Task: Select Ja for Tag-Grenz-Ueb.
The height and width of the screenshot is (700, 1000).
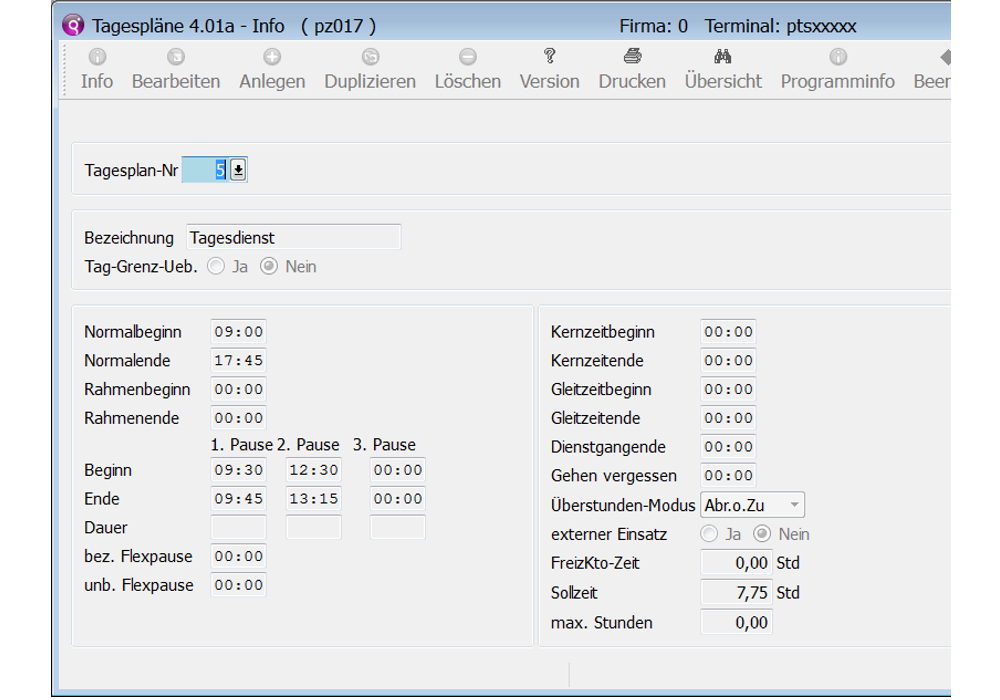Action: 215,267
